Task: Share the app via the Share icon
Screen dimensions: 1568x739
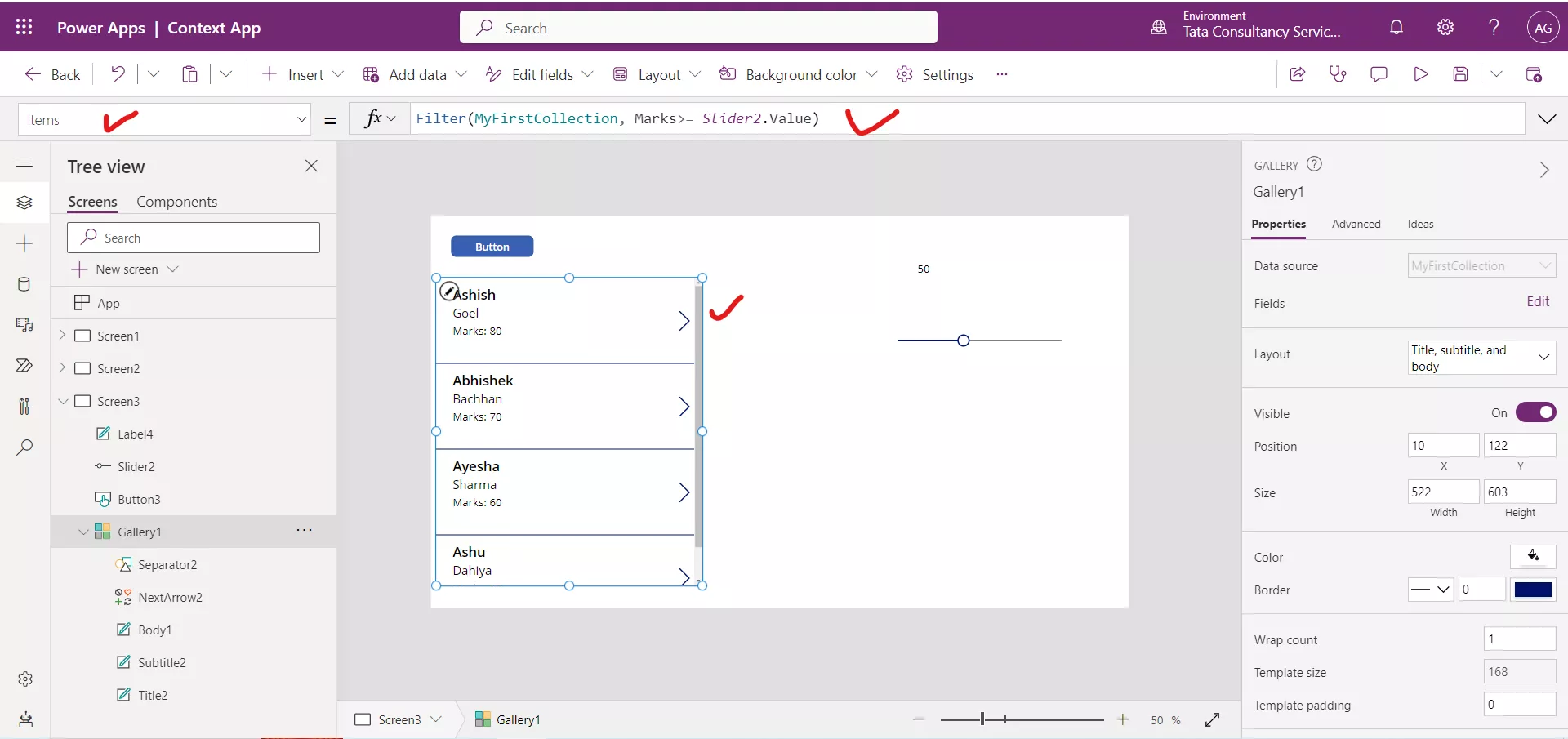Action: click(x=1297, y=73)
